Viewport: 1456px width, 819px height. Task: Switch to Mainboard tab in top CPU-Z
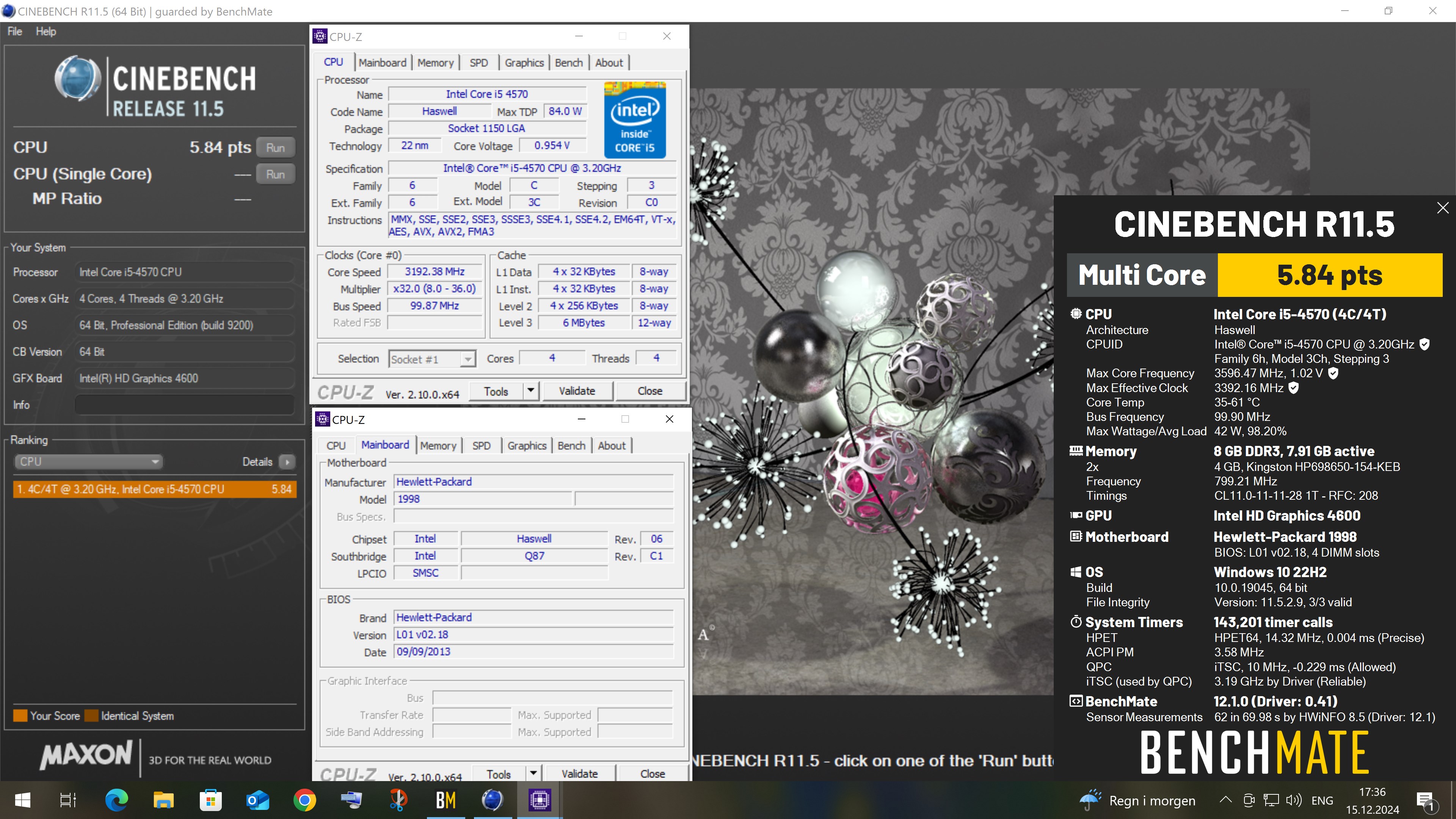(382, 63)
